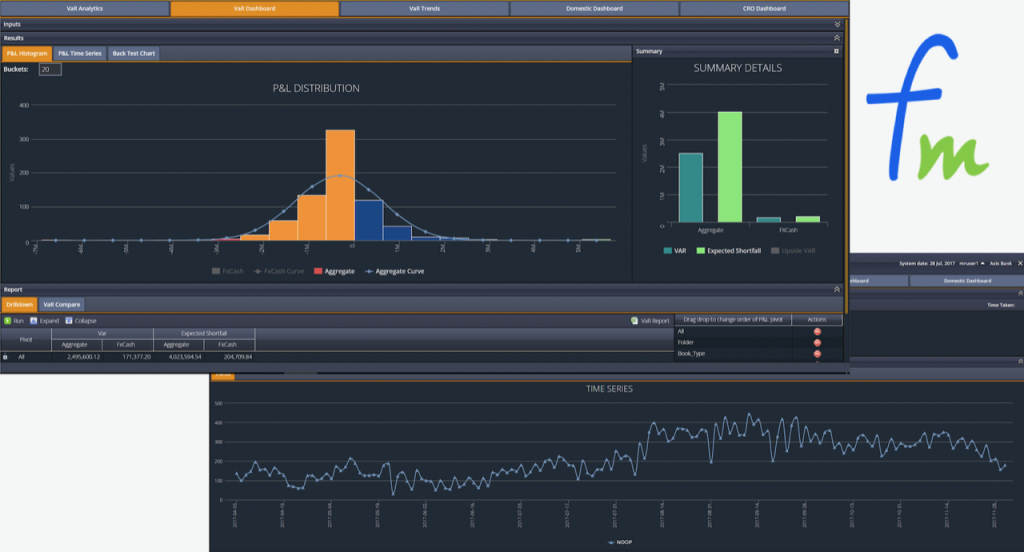Screen dimensions: 1024x552
Task: Click the Expand icon in report toolbar
Action: click(33, 321)
